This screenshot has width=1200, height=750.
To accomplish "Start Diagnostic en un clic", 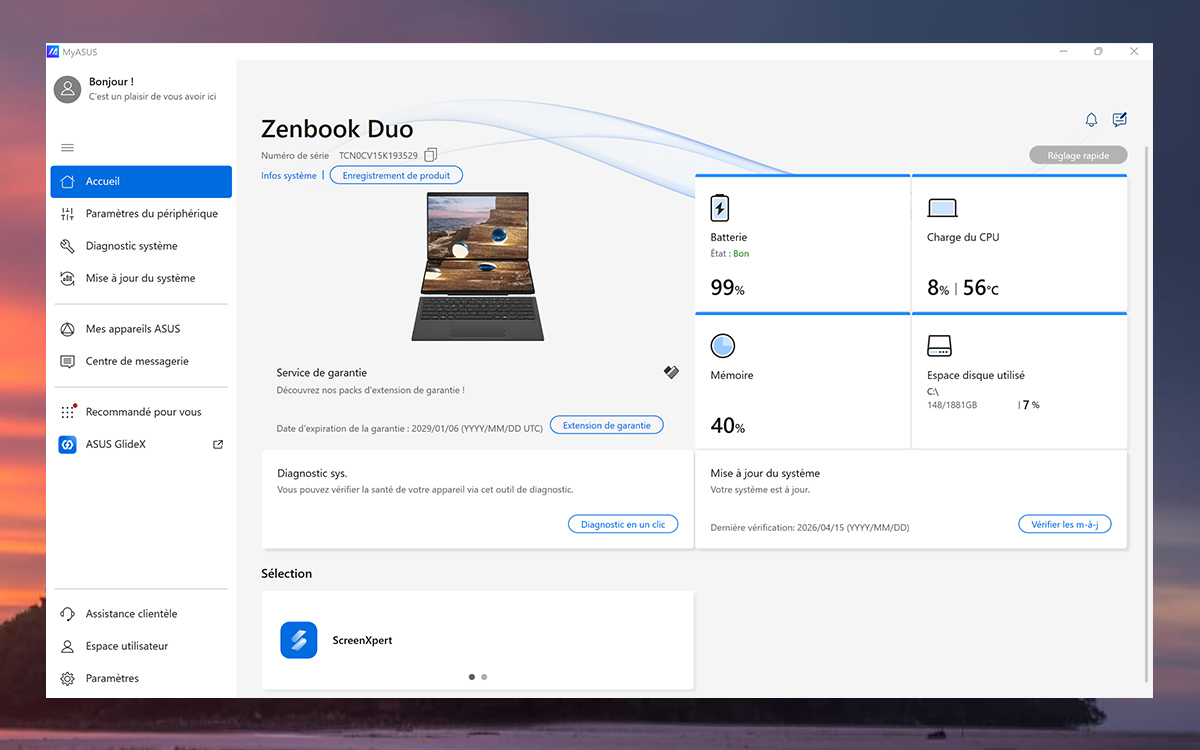I will [623, 523].
